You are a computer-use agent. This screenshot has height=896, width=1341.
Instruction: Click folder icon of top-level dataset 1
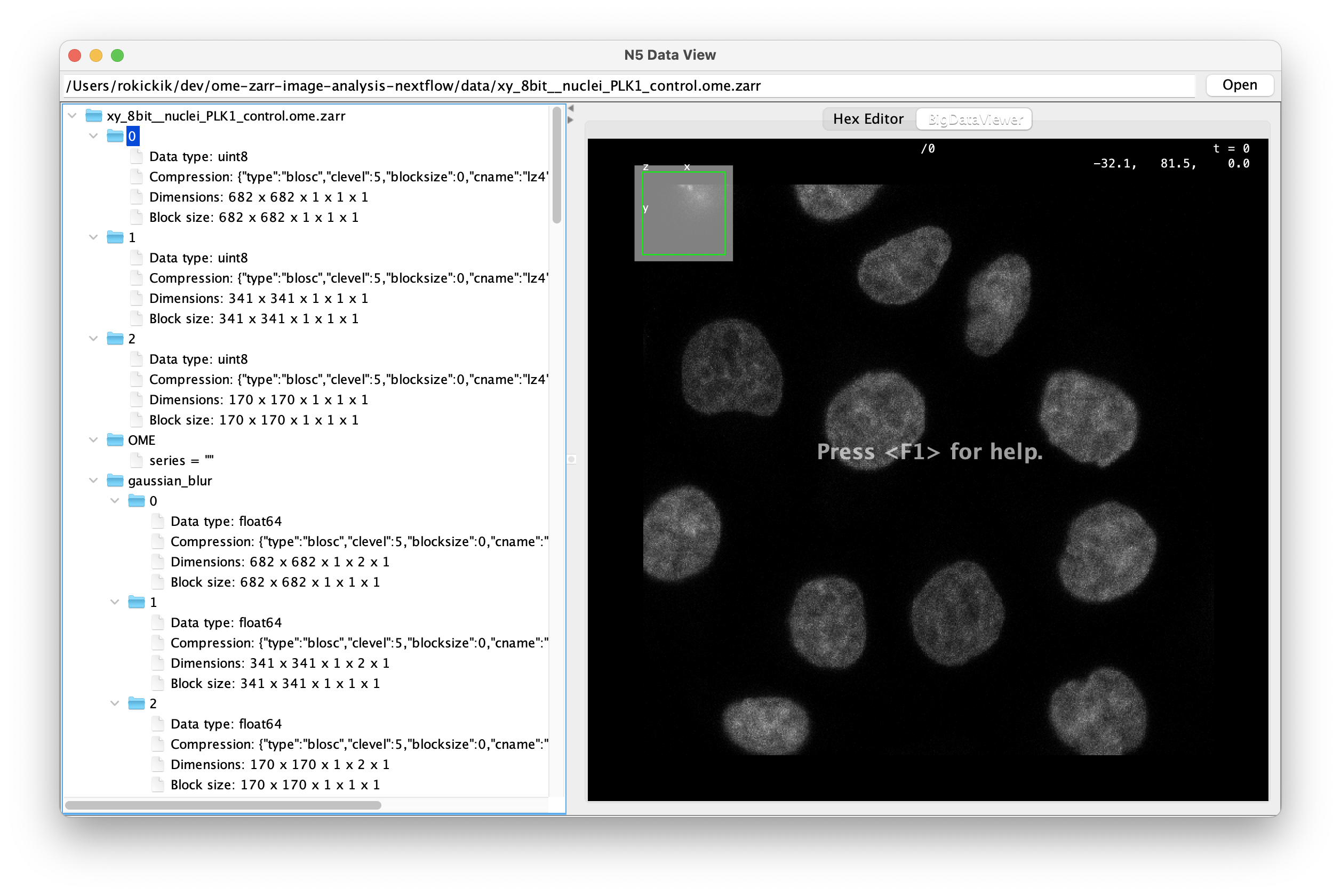115,237
